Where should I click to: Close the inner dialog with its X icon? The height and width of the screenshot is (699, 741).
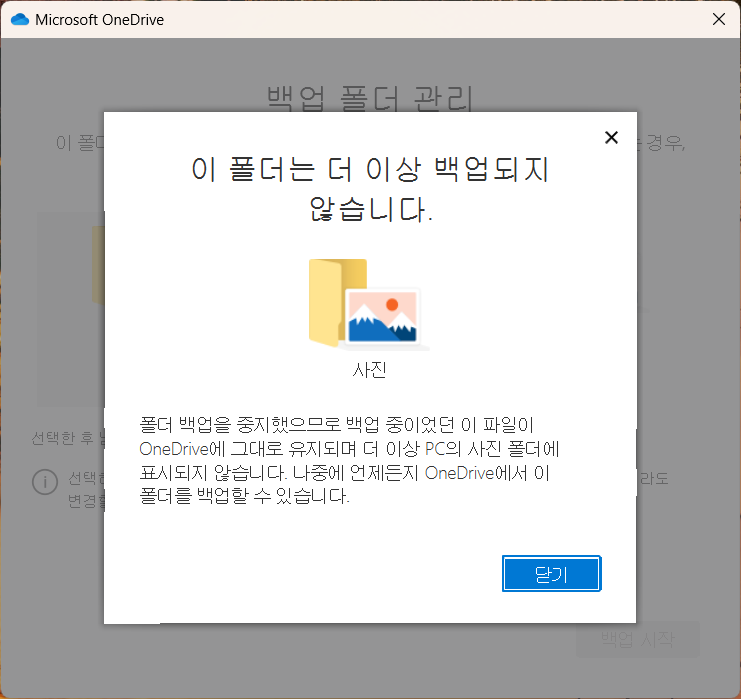[611, 138]
